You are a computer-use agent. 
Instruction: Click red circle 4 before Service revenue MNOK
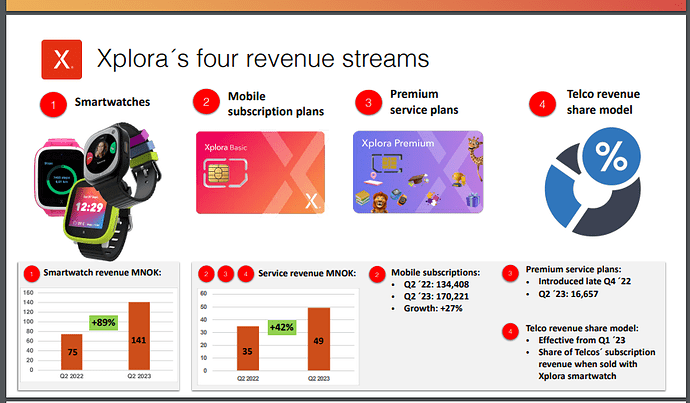[x=246, y=274]
